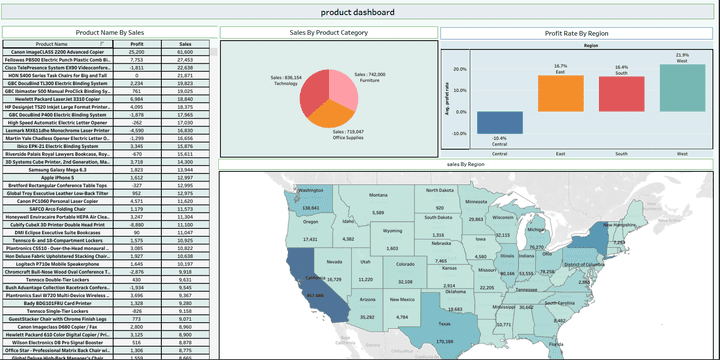Select 'GBC DocuBind TL300 Electric Binding System'
Image resolution: width=720 pixels, height=360 pixels.
pyautogui.click(x=106, y=84)
